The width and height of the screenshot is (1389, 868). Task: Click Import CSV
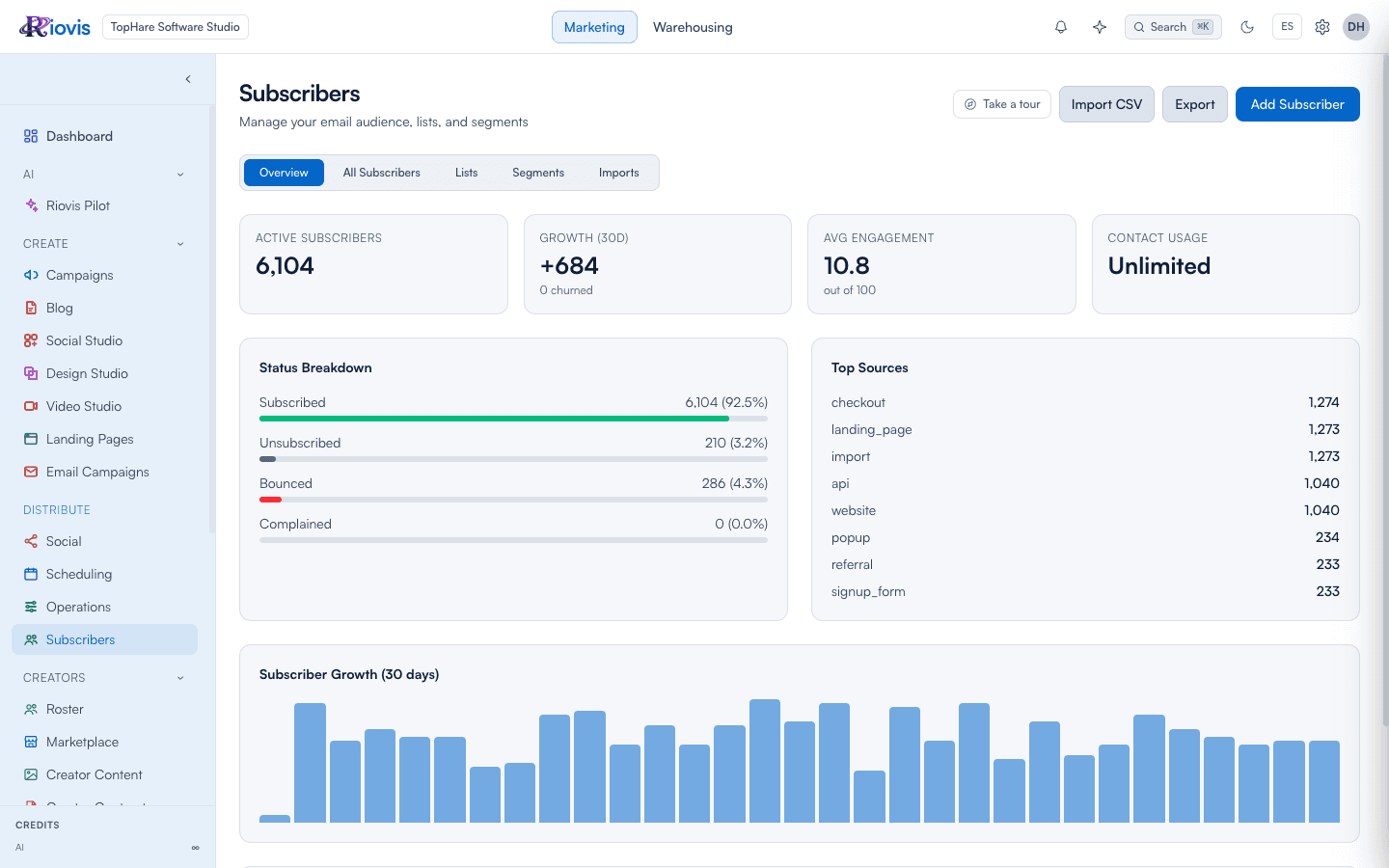1106,104
